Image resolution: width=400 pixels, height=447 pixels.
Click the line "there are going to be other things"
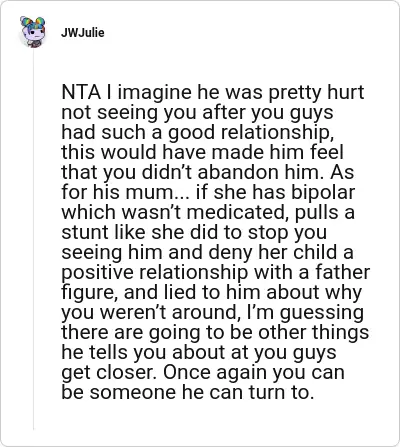[x=215, y=332]
